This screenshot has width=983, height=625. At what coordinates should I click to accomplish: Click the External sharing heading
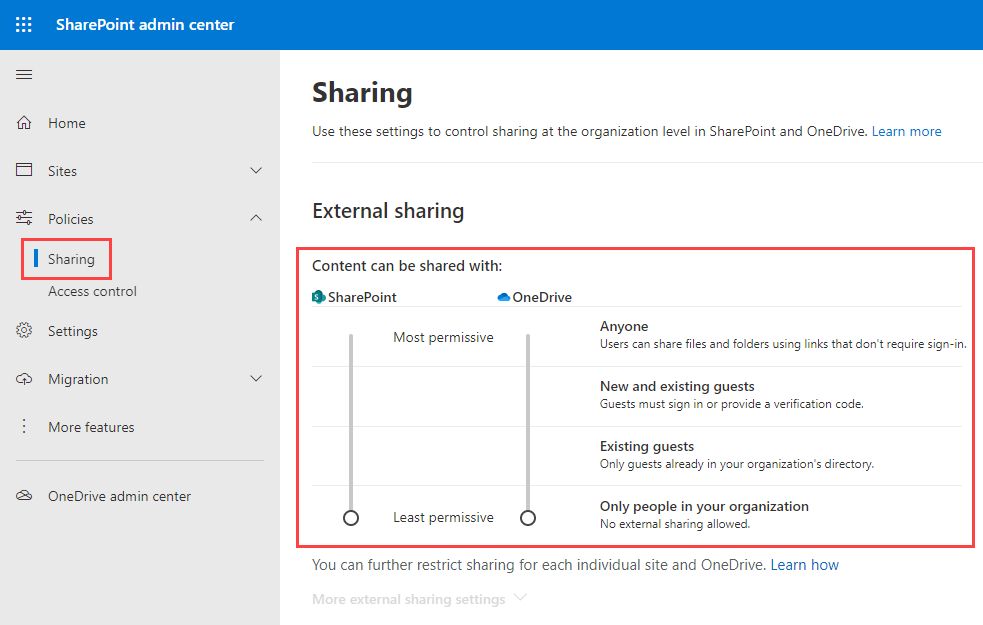pos(388,211)
